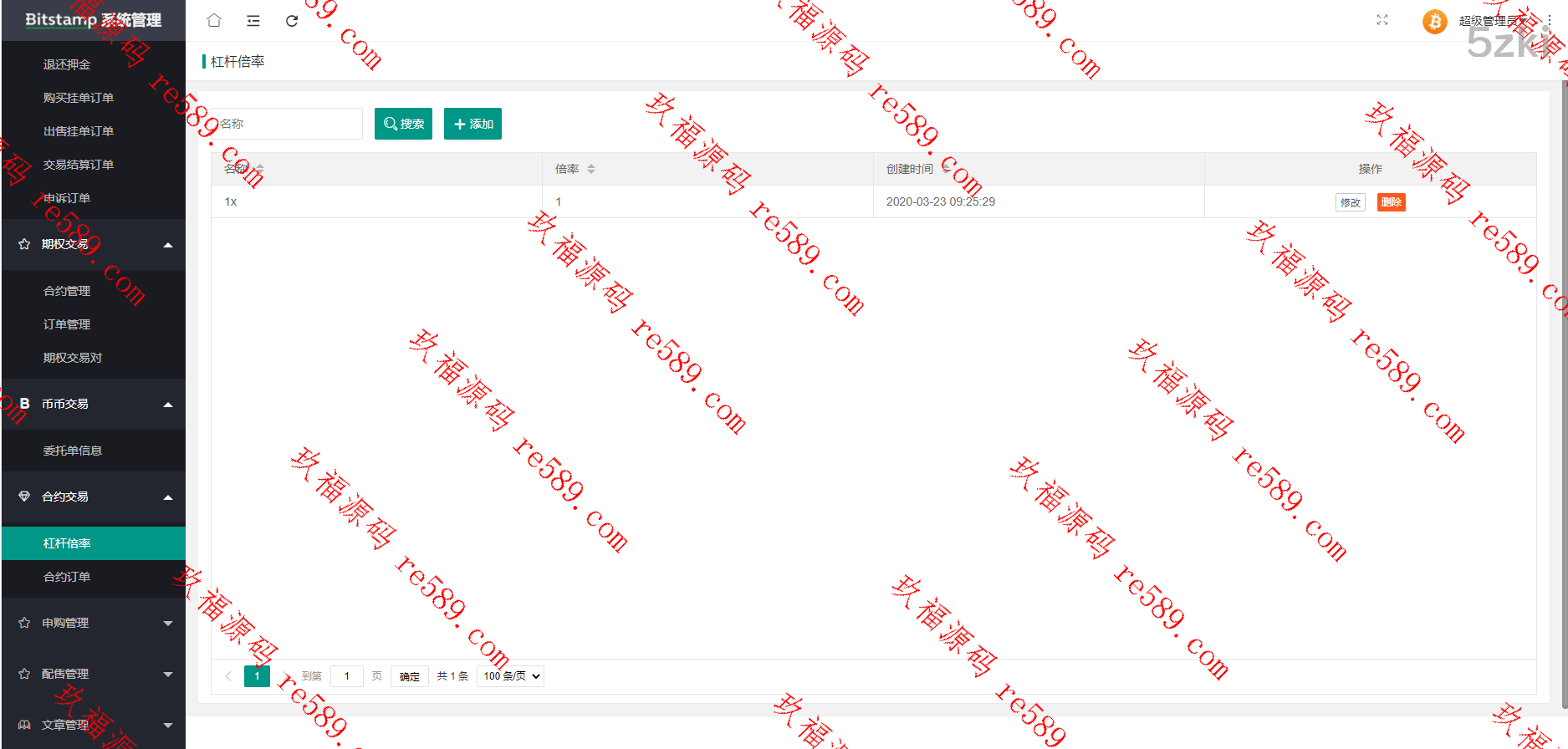Click the 2020-03-23 09:25:29 creation time cell

click(x=1039, y=201)
